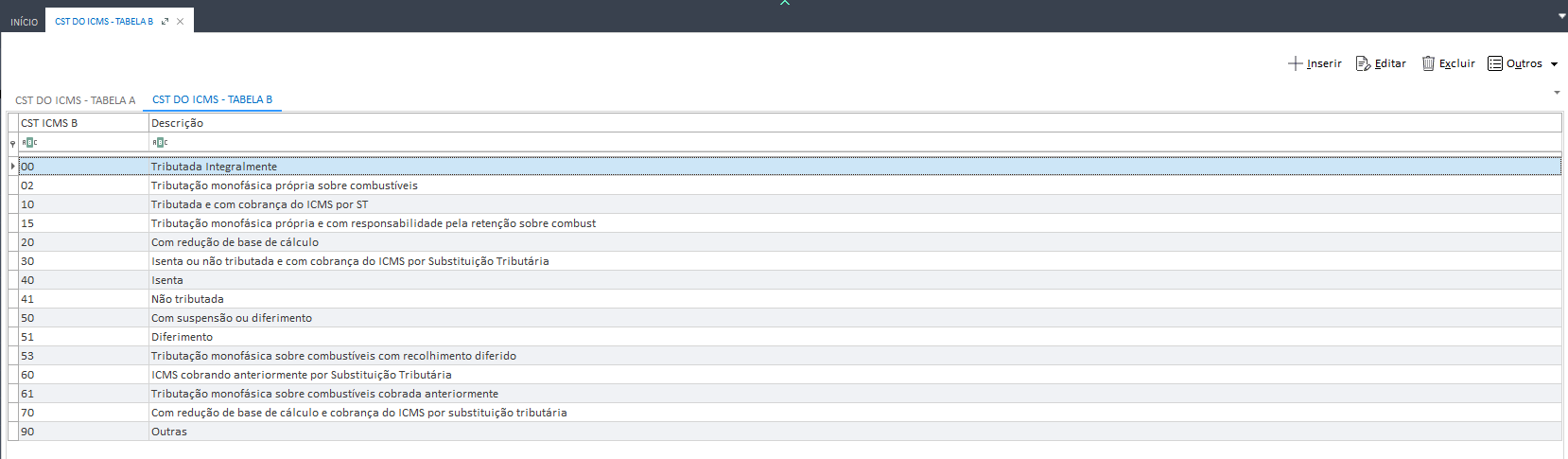Detach the CST DO ICMS tab window

165,21
